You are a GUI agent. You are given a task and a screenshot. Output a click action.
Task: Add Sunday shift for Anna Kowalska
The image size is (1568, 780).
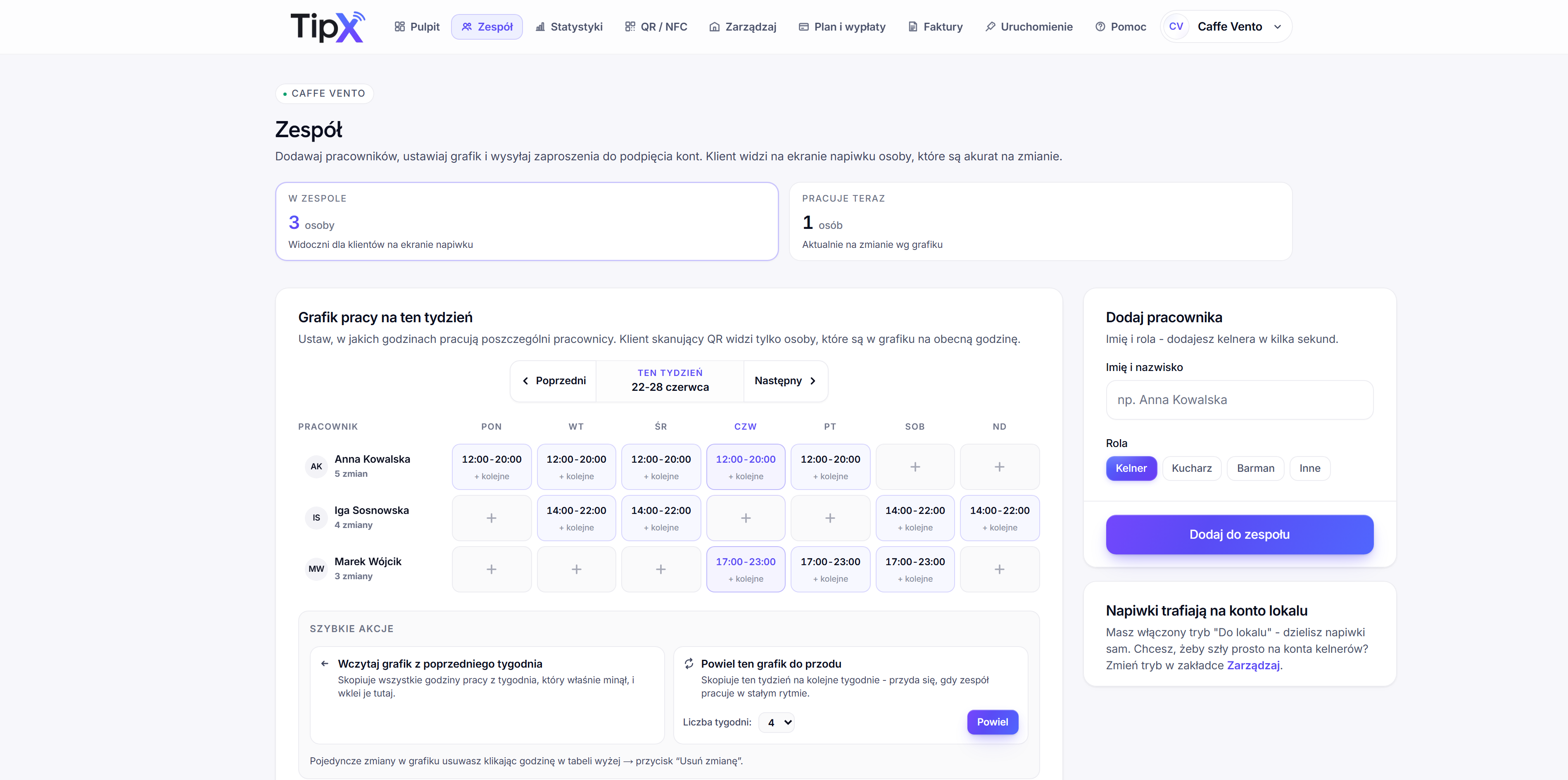point(1000,467)
